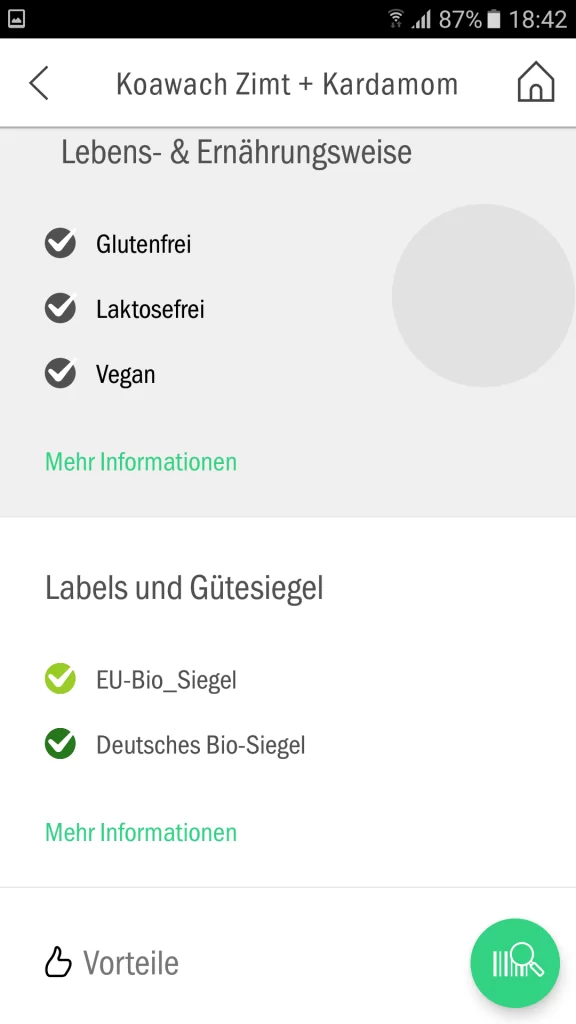Open Mehr Informationen under Labels und Gütesiegel
Image resolution: width=576 pixels, height=1024 pixels.
141,833
